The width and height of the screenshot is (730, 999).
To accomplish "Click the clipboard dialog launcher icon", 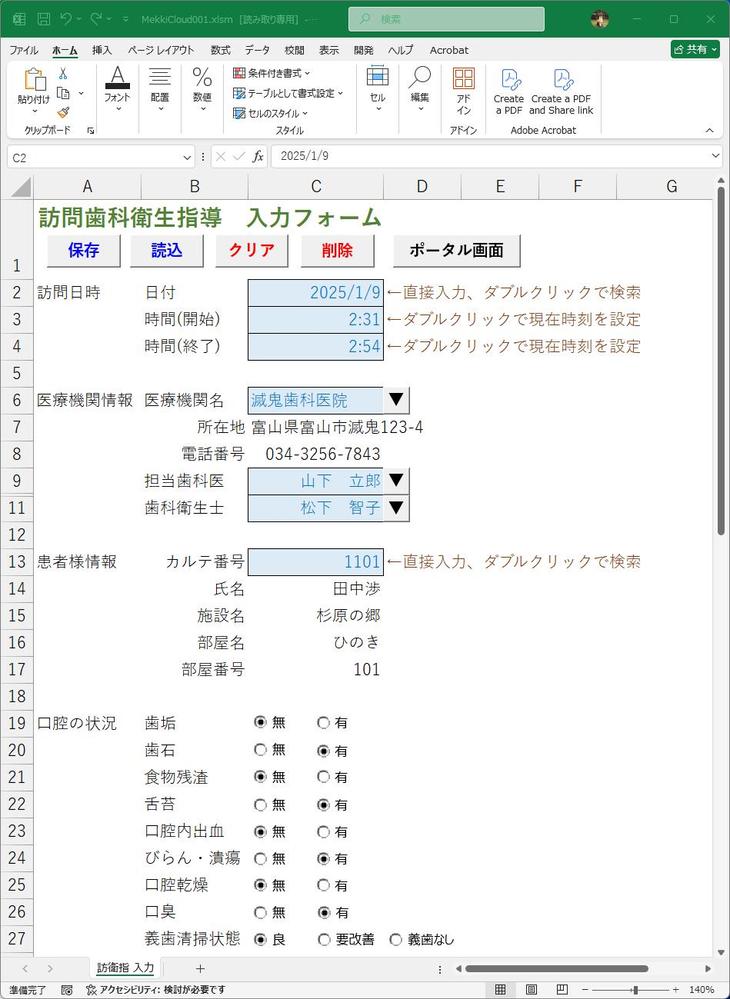I will [90, 130].
